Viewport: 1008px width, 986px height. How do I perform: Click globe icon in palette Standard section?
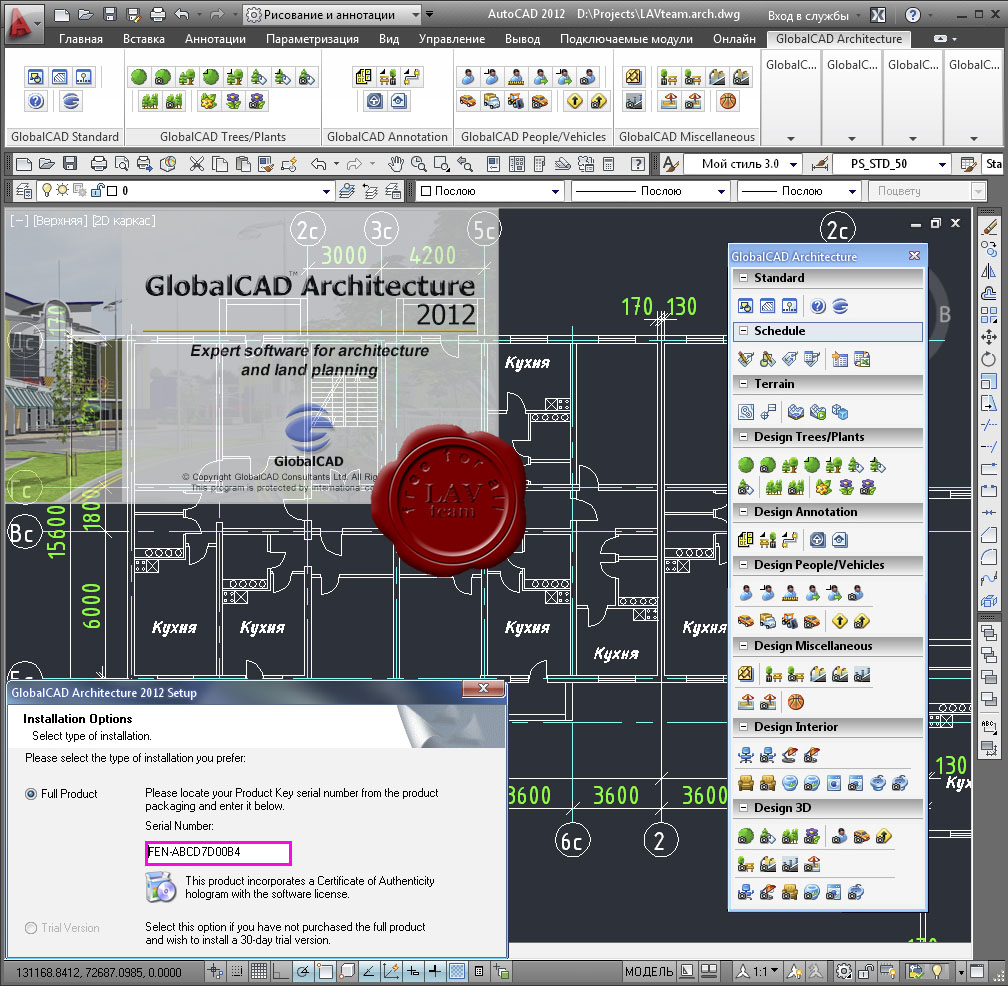[x=840, y=306]
